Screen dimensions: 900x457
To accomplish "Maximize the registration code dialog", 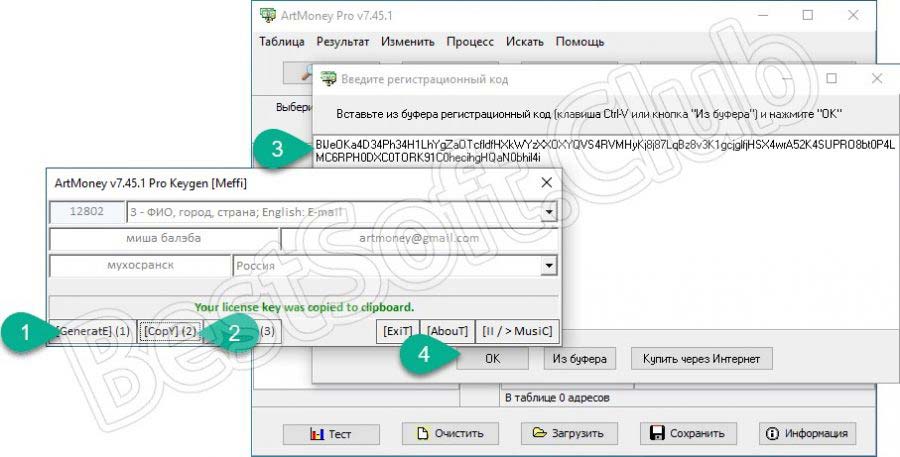I will tap(831, 79).
